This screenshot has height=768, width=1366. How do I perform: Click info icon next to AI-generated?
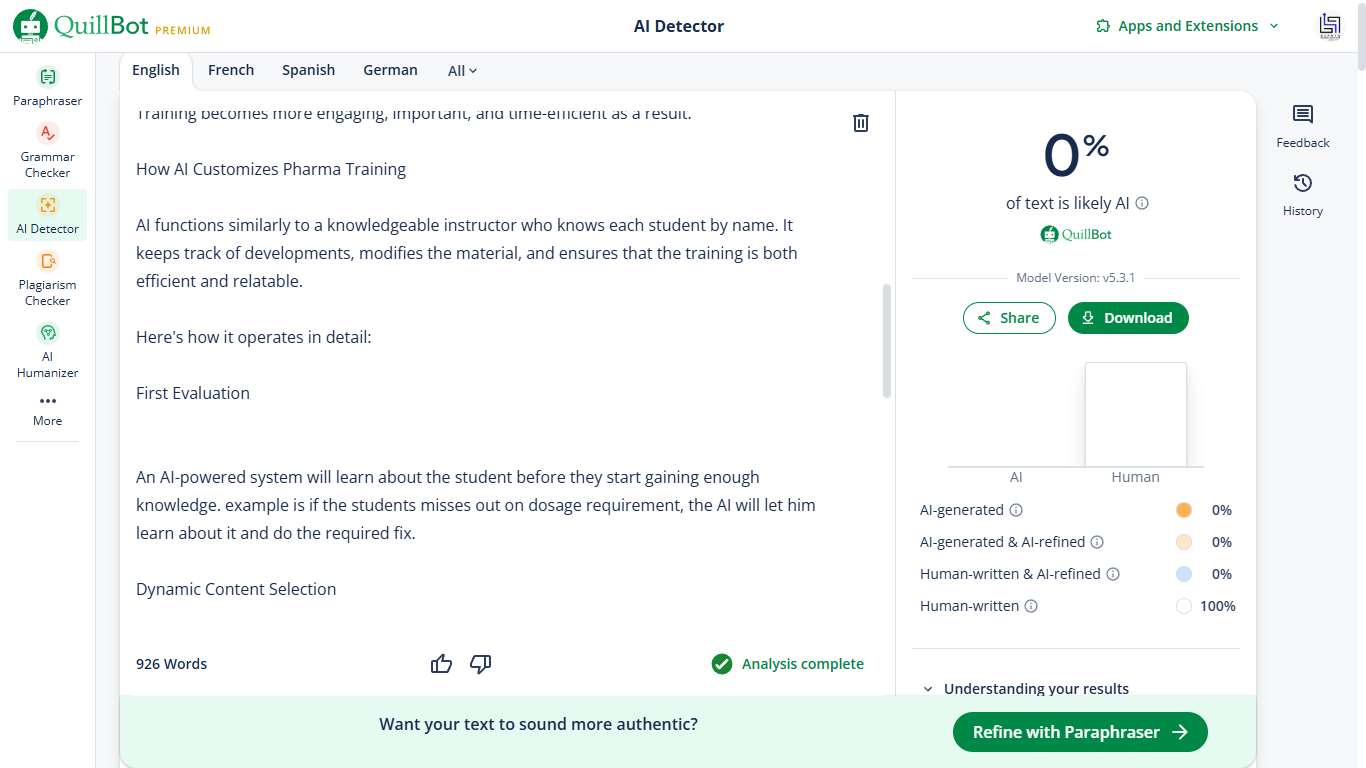(1016, 510)
